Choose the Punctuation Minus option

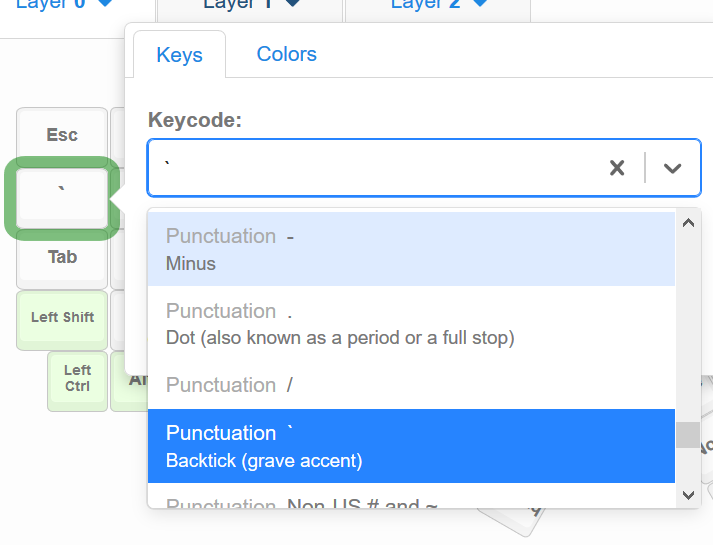tap(411, 249)
